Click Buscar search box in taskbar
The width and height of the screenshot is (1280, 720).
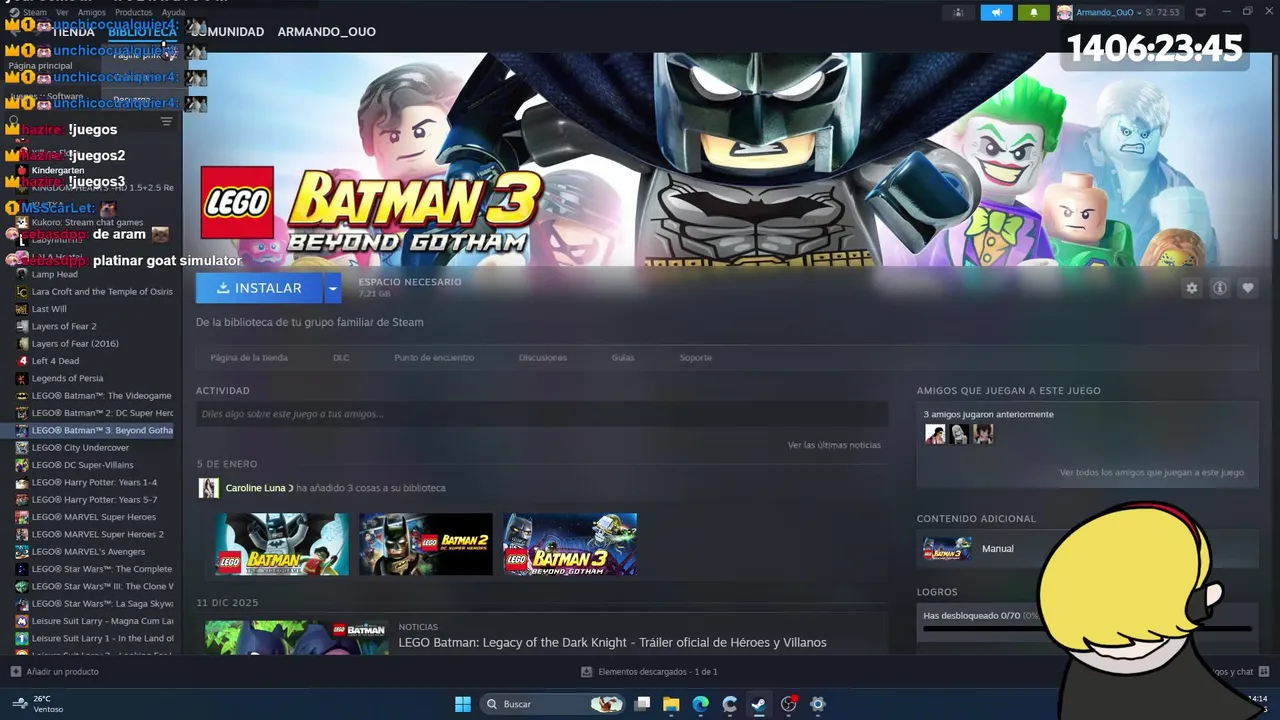coord(552,704)
